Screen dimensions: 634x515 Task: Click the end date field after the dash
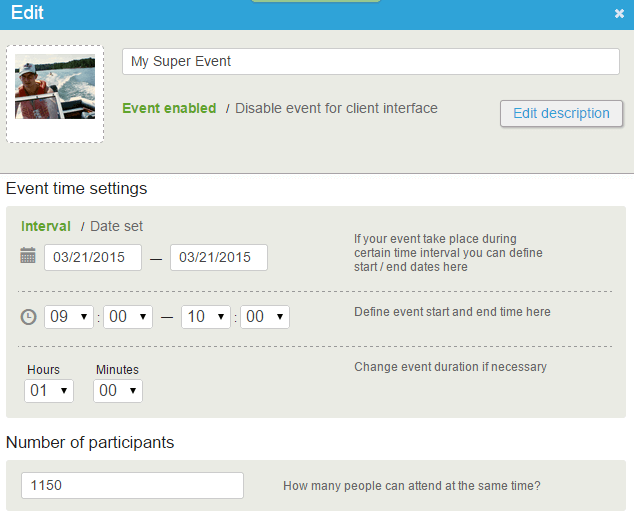[219, 258]
